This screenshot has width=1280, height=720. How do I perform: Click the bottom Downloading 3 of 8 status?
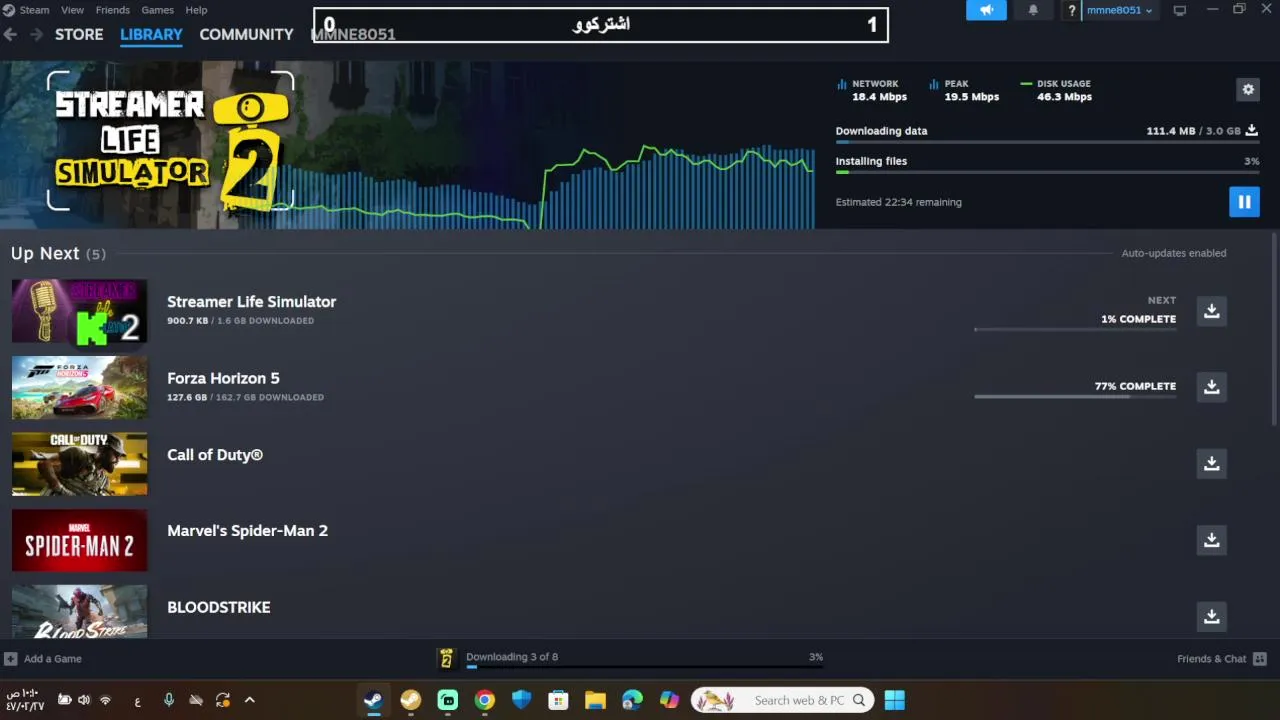pos(512,657)
